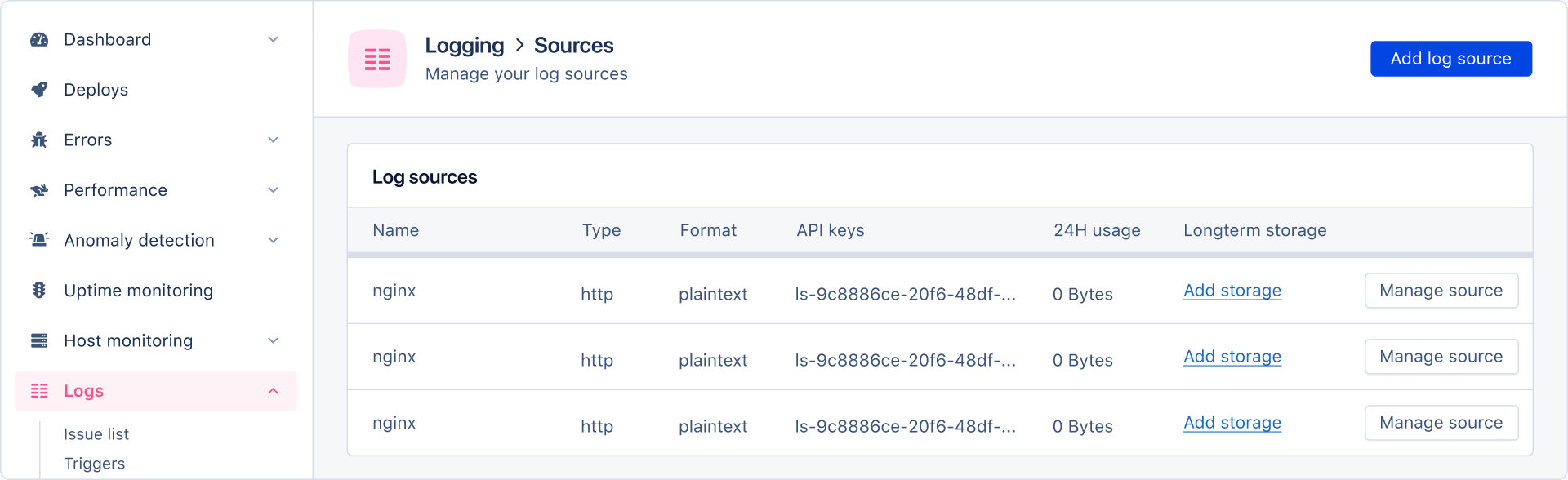Open the Deploys section
1568x480 pixels.
click(96, 90)
